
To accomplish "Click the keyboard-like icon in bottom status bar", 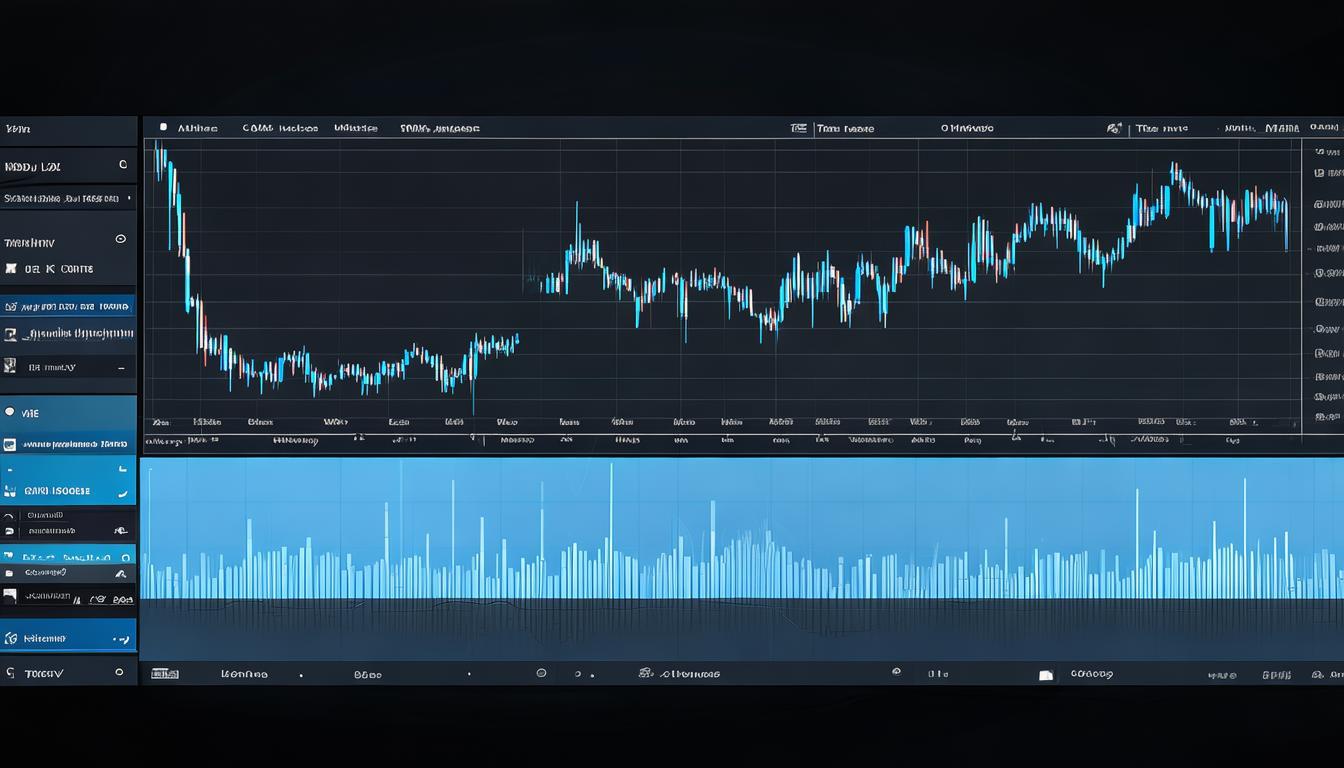I will coord(165,674).
